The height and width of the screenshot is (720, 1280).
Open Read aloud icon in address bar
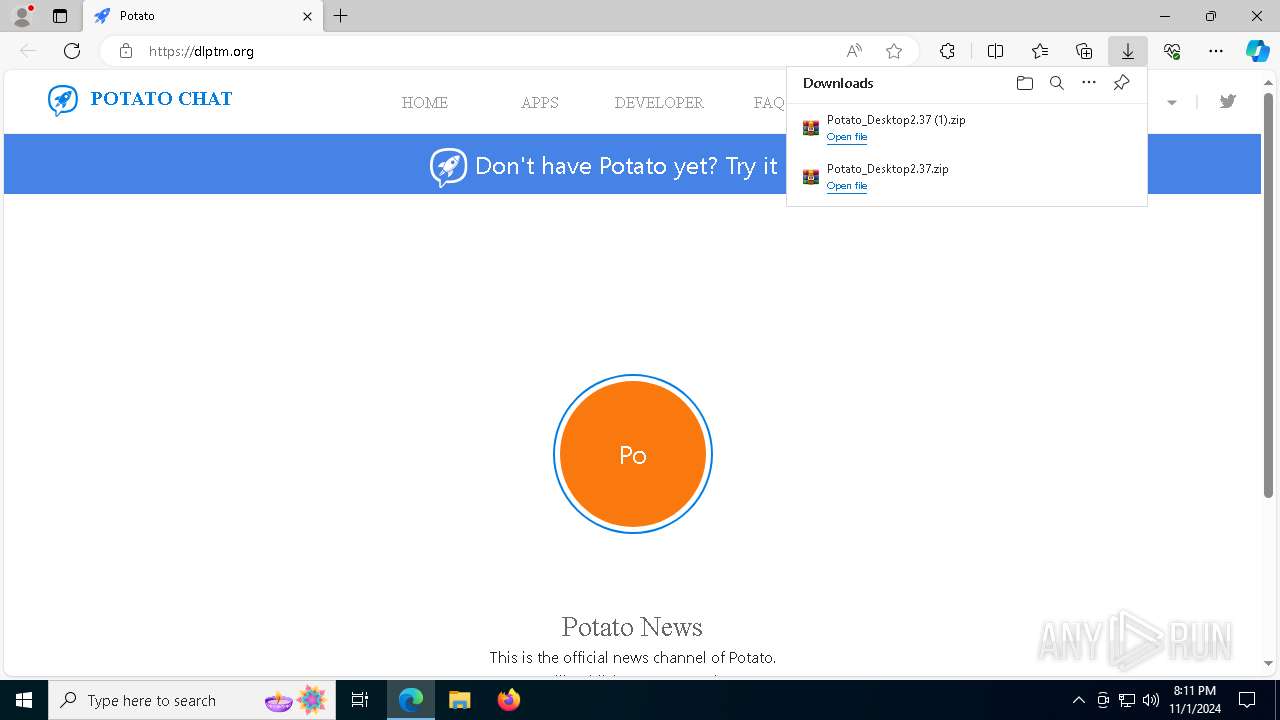[854, 51]
